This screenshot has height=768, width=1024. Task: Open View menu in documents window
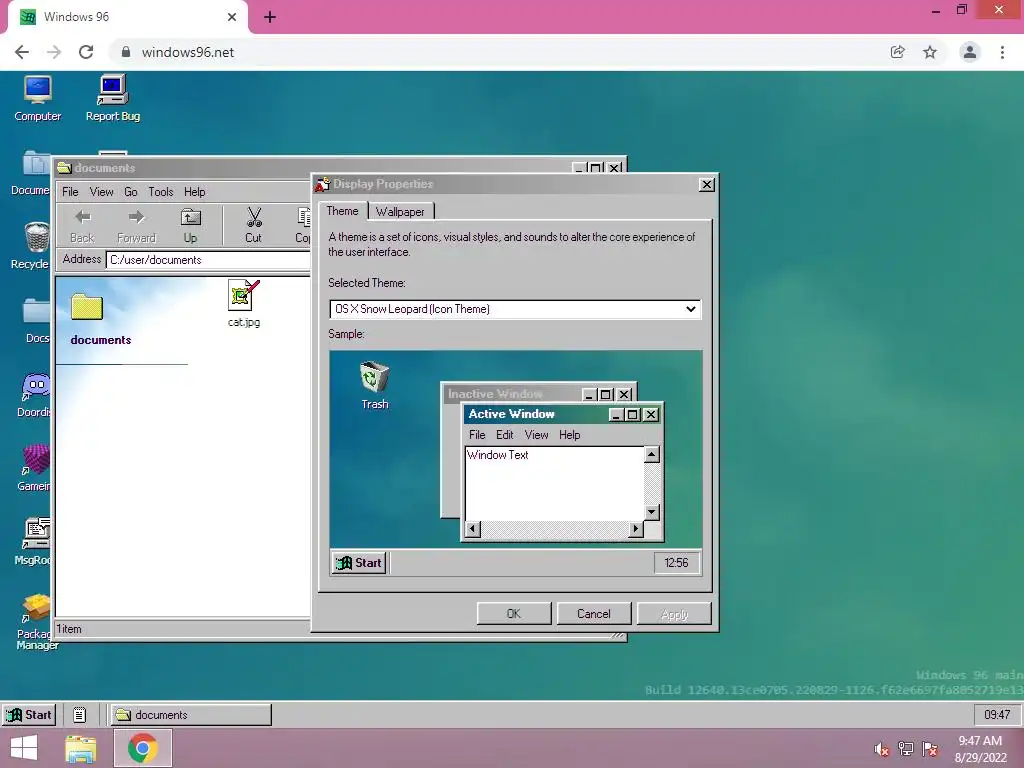click(101, 191)
